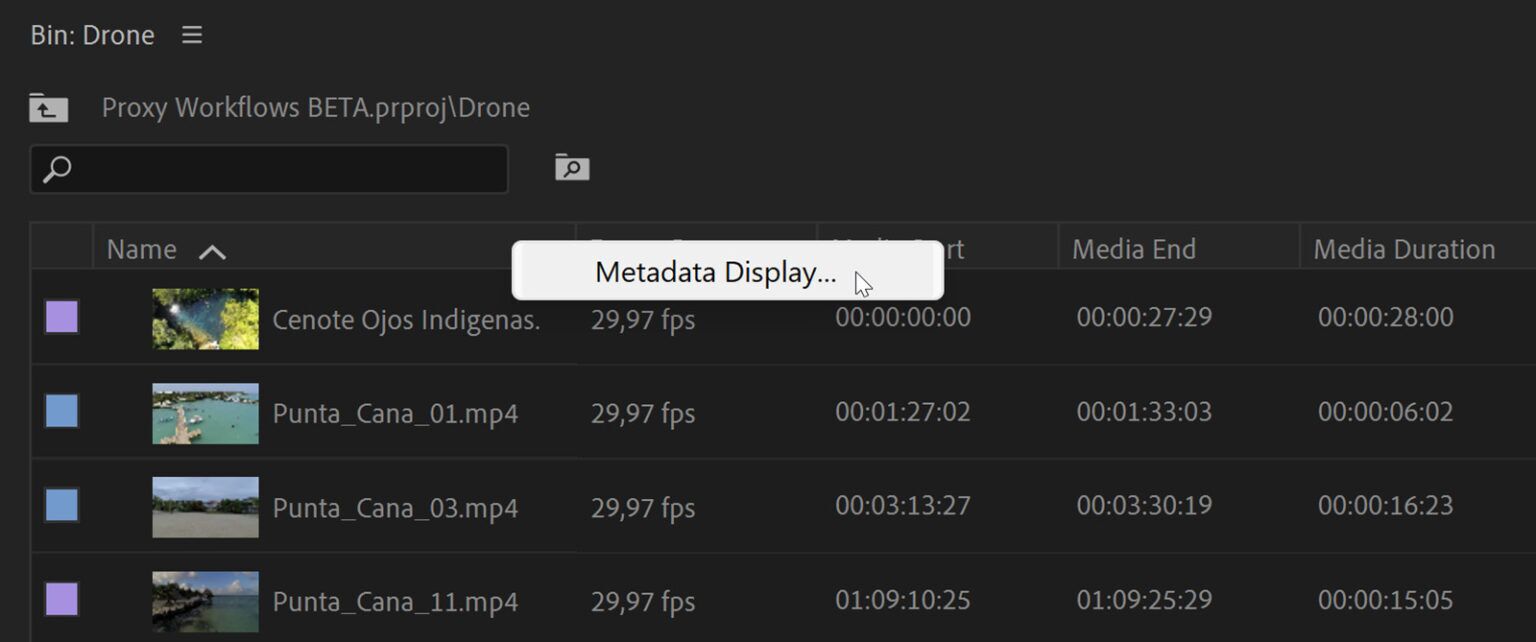Click the Punta_Cana_03 thumbnail
The height and width of the screenshot is (642, 1536).
pos(205,506)
